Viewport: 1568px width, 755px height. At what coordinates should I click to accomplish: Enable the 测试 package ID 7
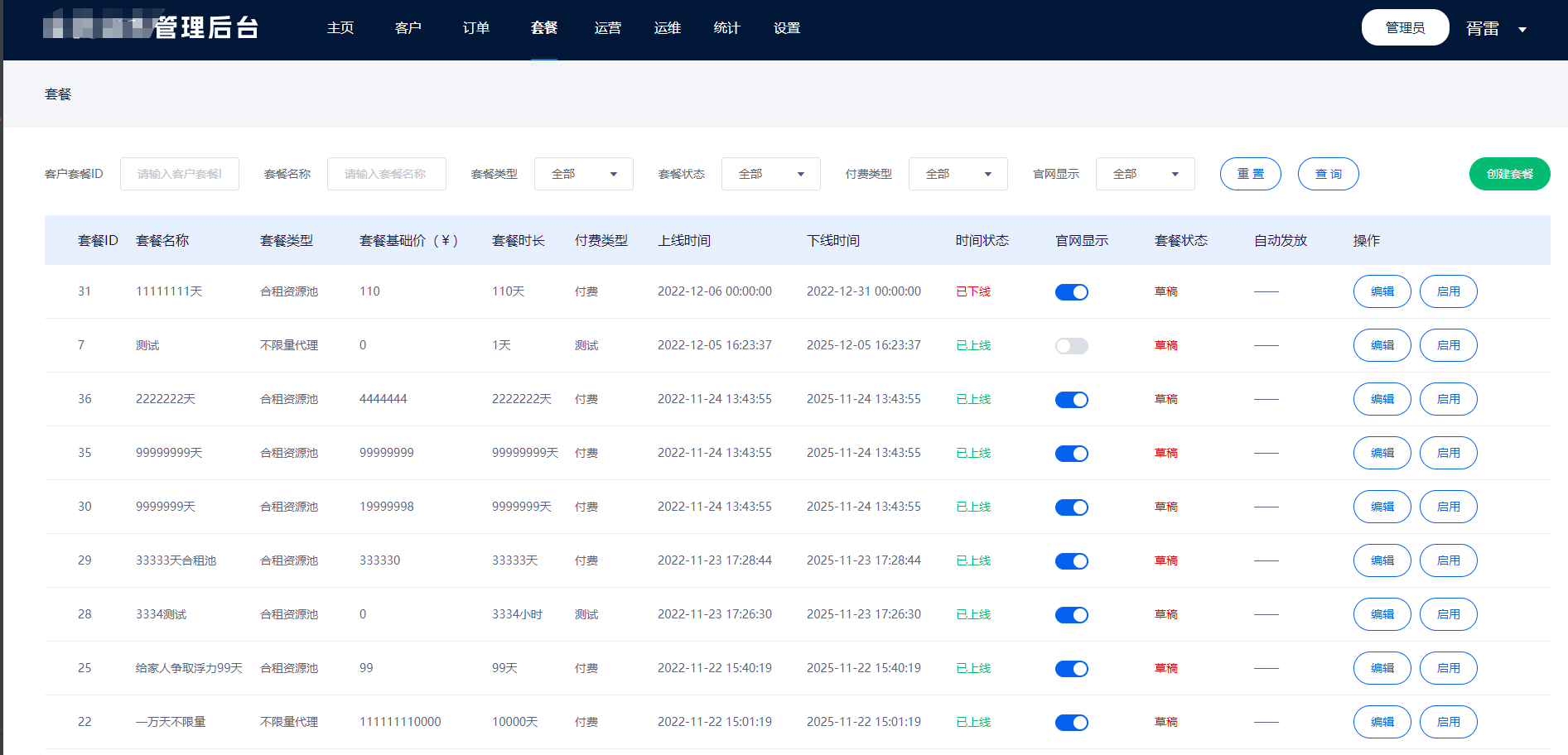[1449, 345]
